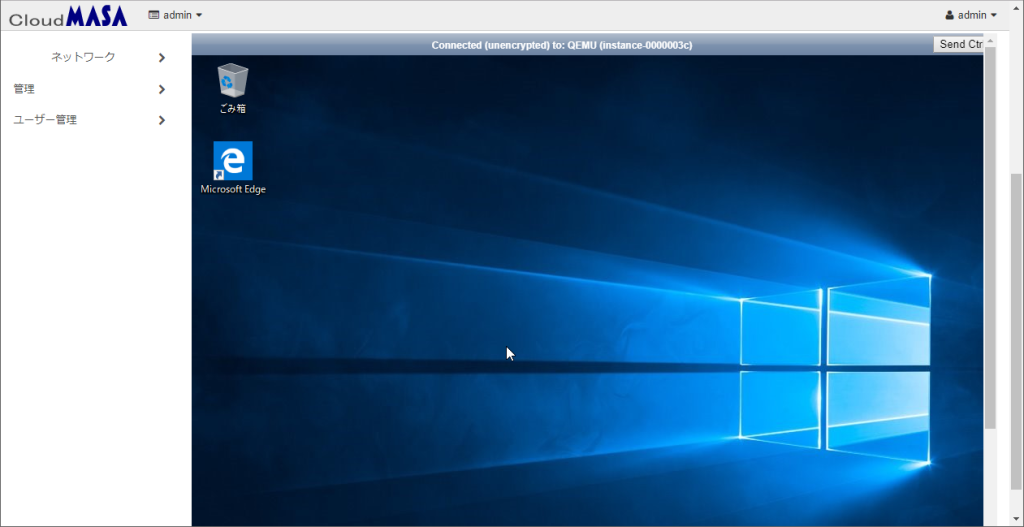Click the browser window scrollbar down arrow
Viewport: 1024px width, 527px height.
[1017, 519]
